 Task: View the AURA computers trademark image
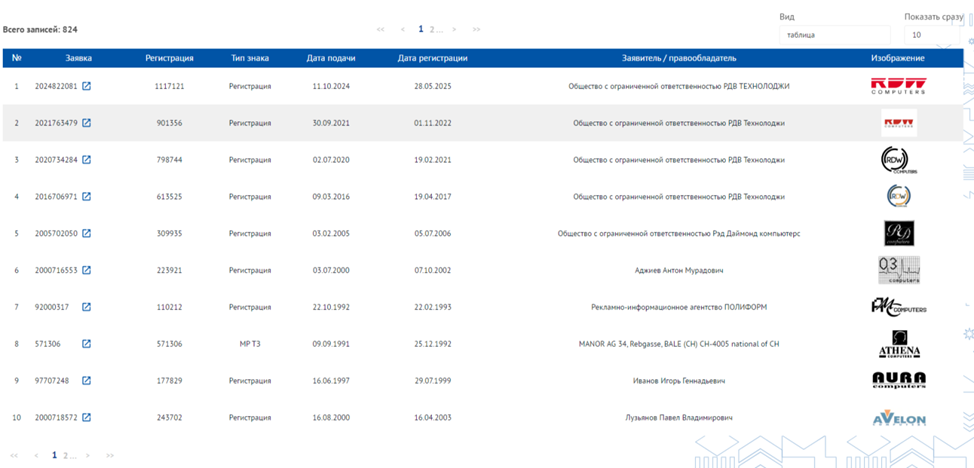tap(898, 380)
